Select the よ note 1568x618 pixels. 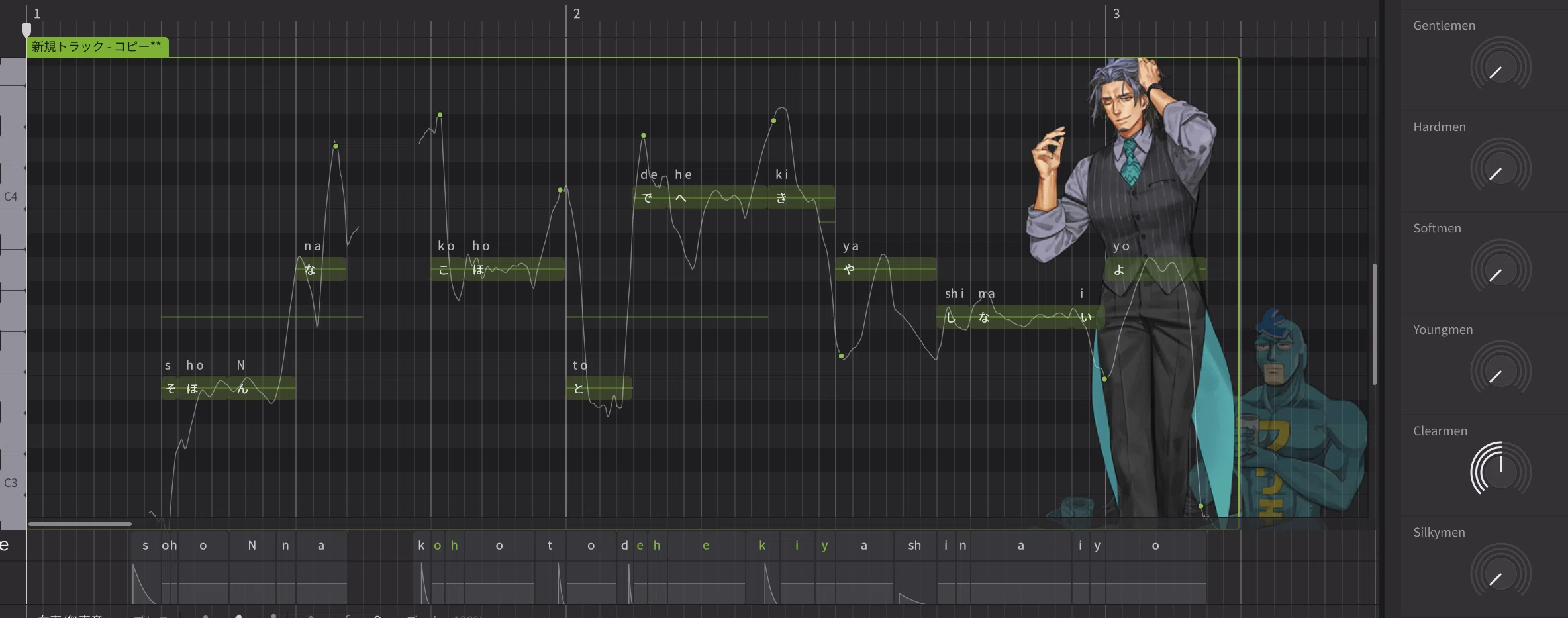coord(1156,269)
